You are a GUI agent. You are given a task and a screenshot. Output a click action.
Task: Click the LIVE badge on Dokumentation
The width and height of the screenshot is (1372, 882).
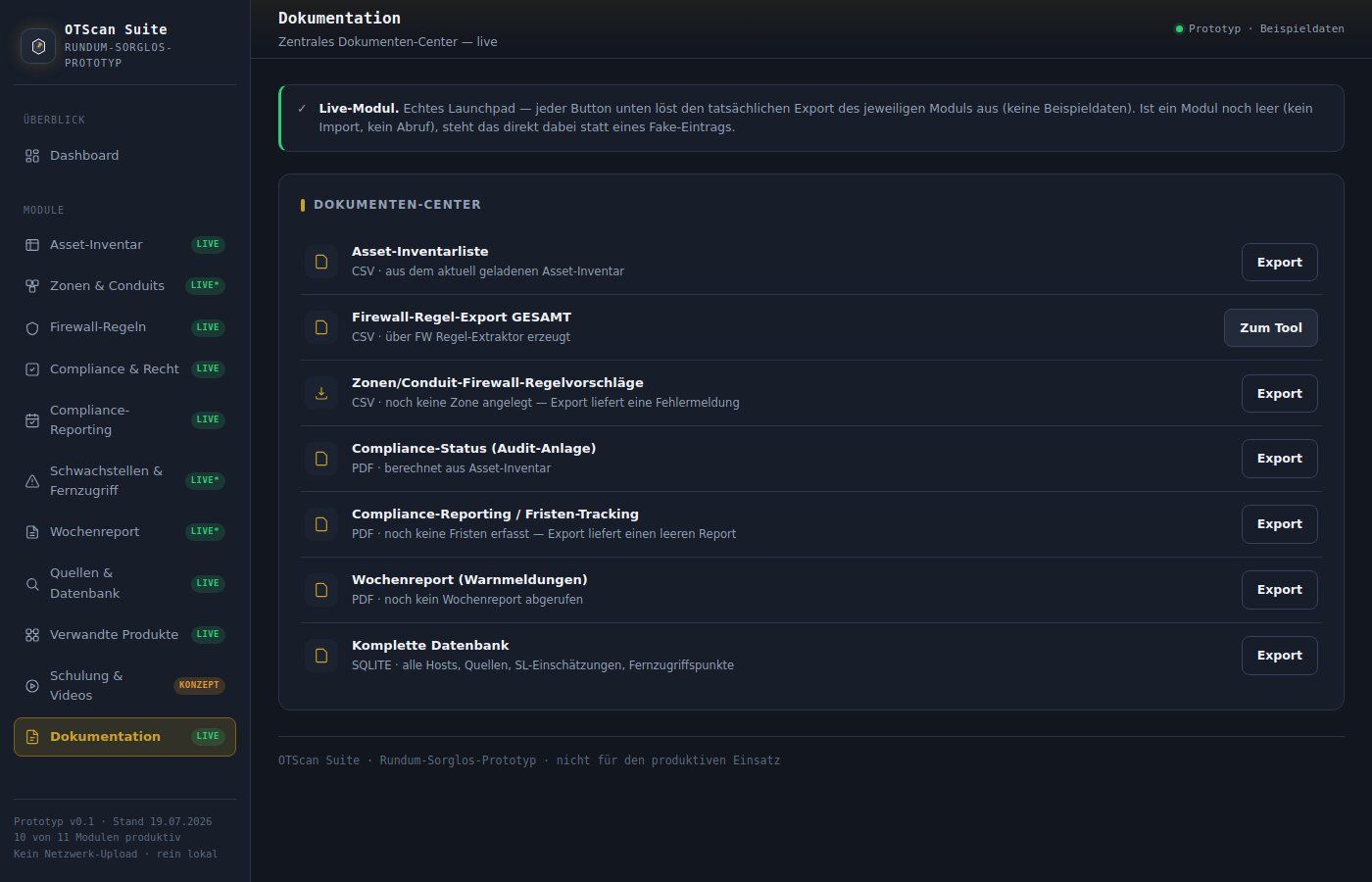point(208,737)
